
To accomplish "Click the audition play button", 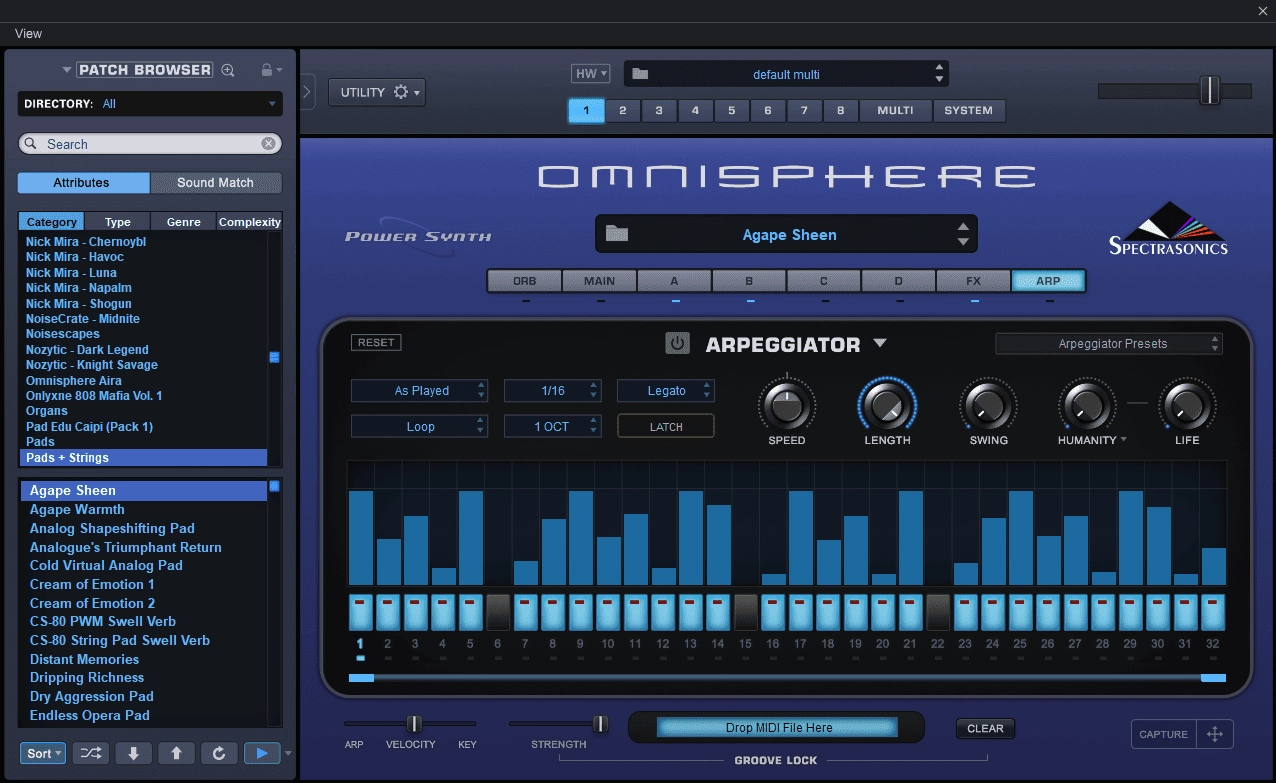I will pos(262,753).
